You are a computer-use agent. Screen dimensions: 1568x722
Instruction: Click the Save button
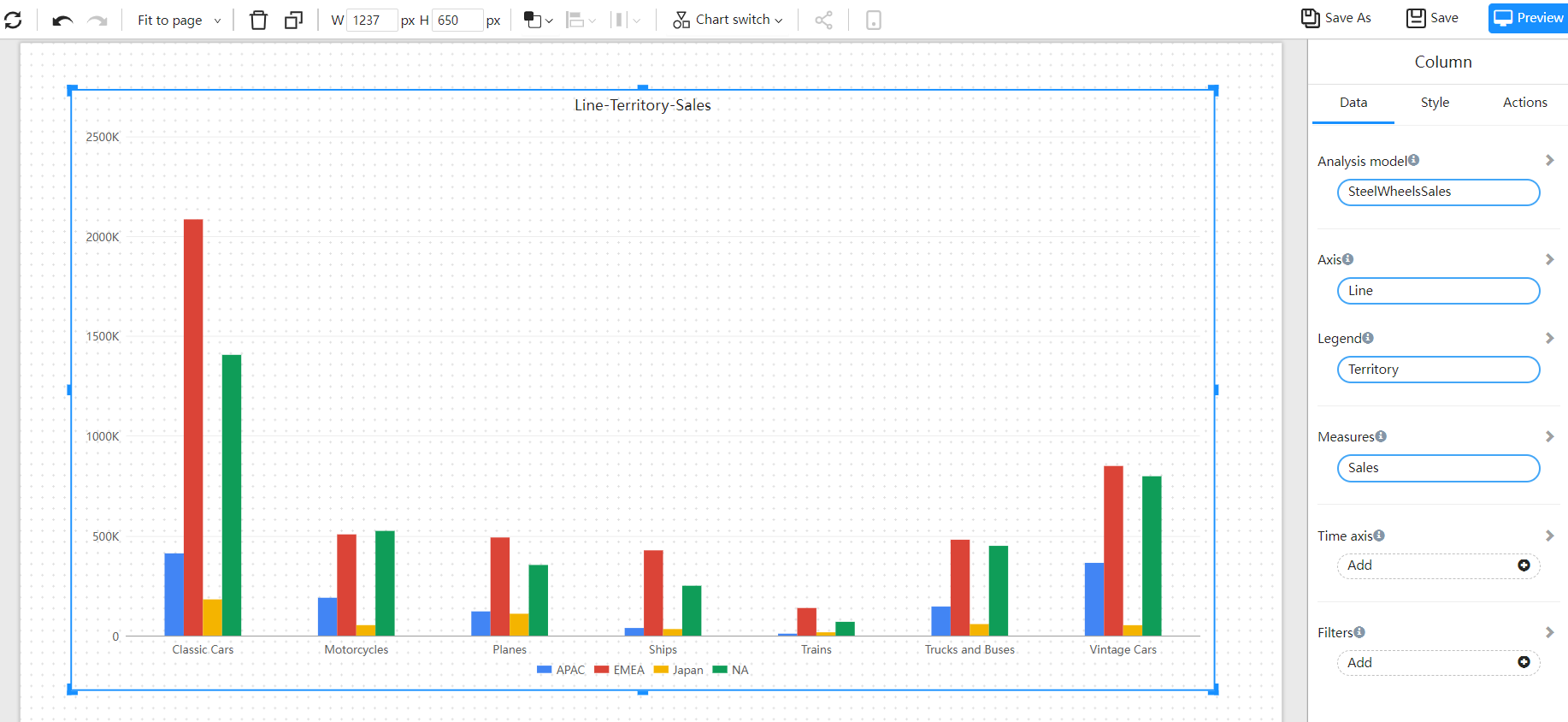point(1433,18)
